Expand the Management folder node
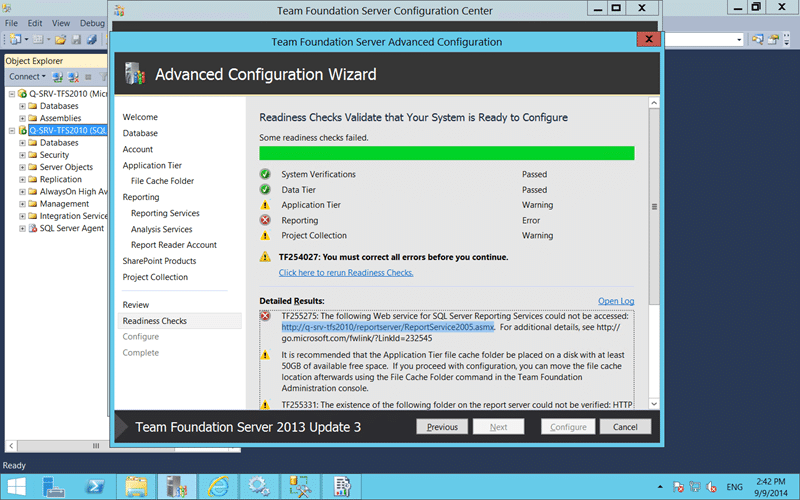The height and width of the screenshot is (500, 800). click(x=22, y=204)
